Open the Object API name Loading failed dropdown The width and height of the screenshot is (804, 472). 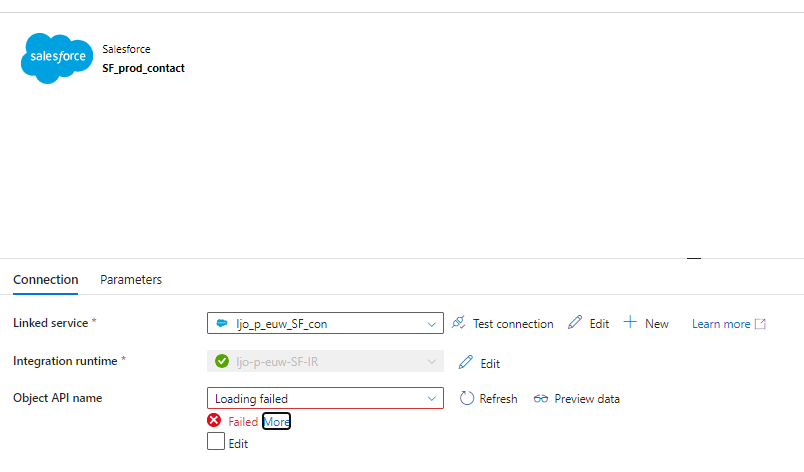tap(325, 398)
